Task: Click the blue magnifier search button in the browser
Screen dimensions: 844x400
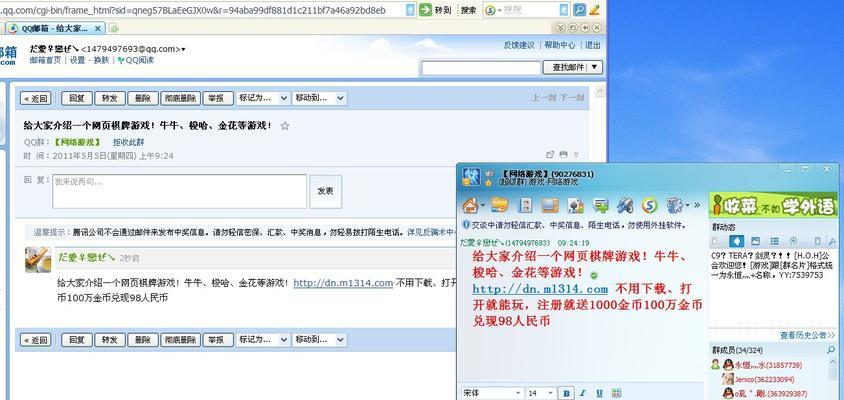Action: [x=579, y=10]
